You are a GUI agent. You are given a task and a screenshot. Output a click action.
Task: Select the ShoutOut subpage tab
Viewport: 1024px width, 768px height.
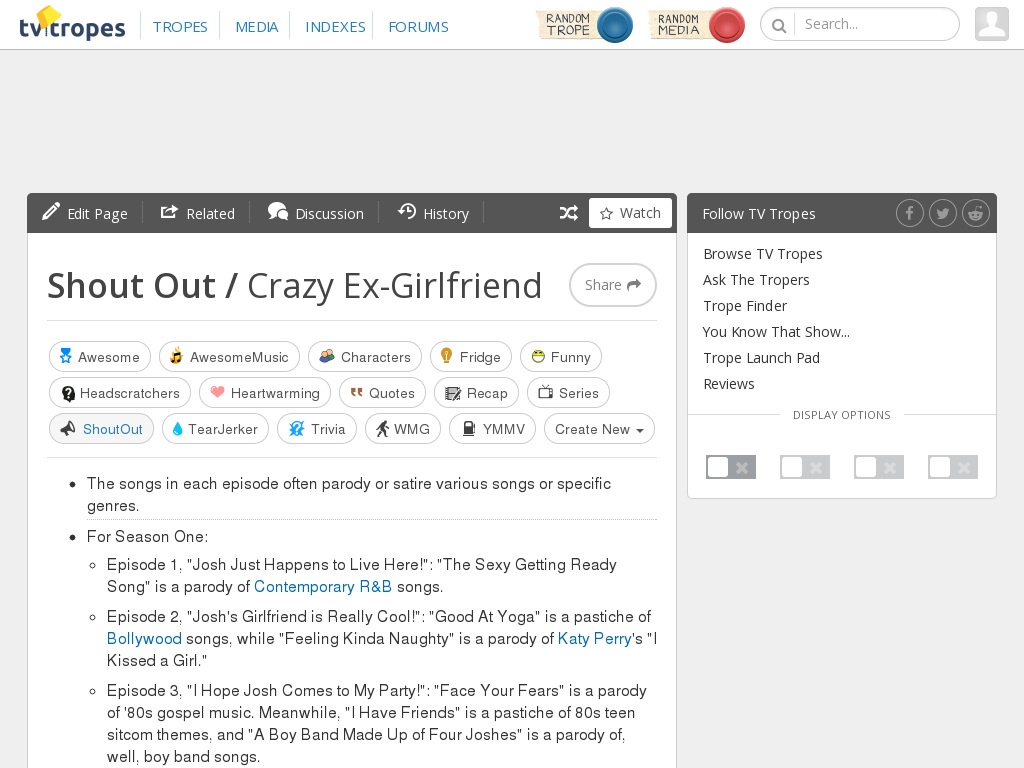pyautogui.click(x=101, y=428)
